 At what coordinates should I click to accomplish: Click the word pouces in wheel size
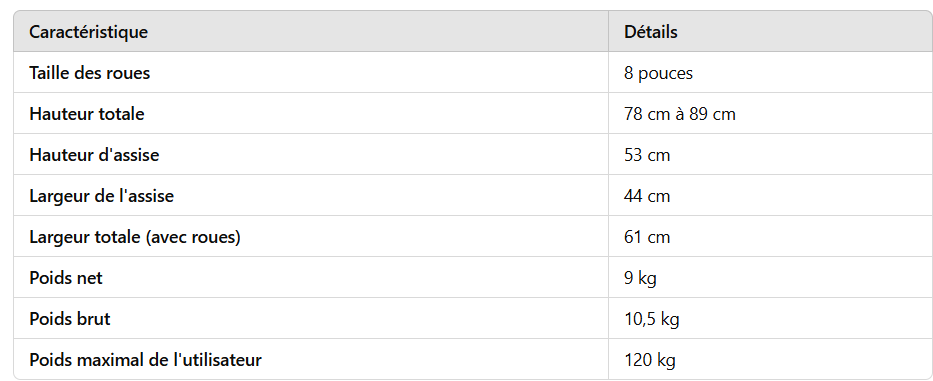click(665, 73)
